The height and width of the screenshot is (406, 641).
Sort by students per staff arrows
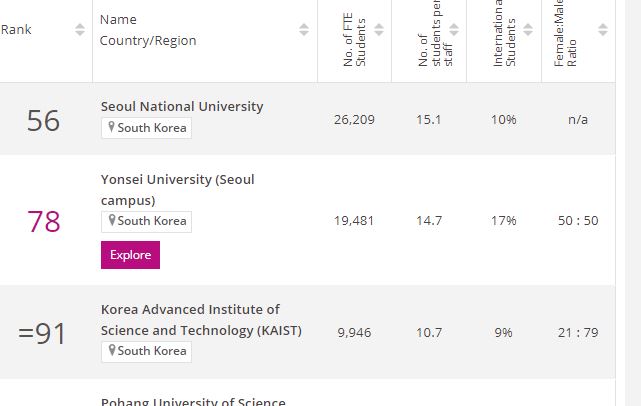click(454, 30)
